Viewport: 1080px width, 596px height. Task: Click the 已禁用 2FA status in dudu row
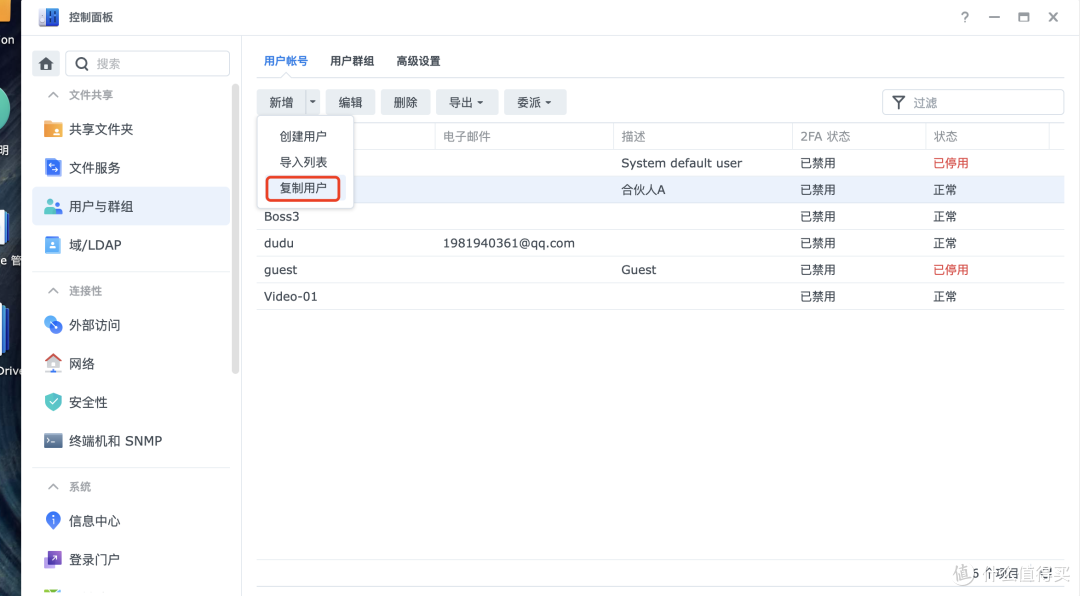click(x=818, y=243)
